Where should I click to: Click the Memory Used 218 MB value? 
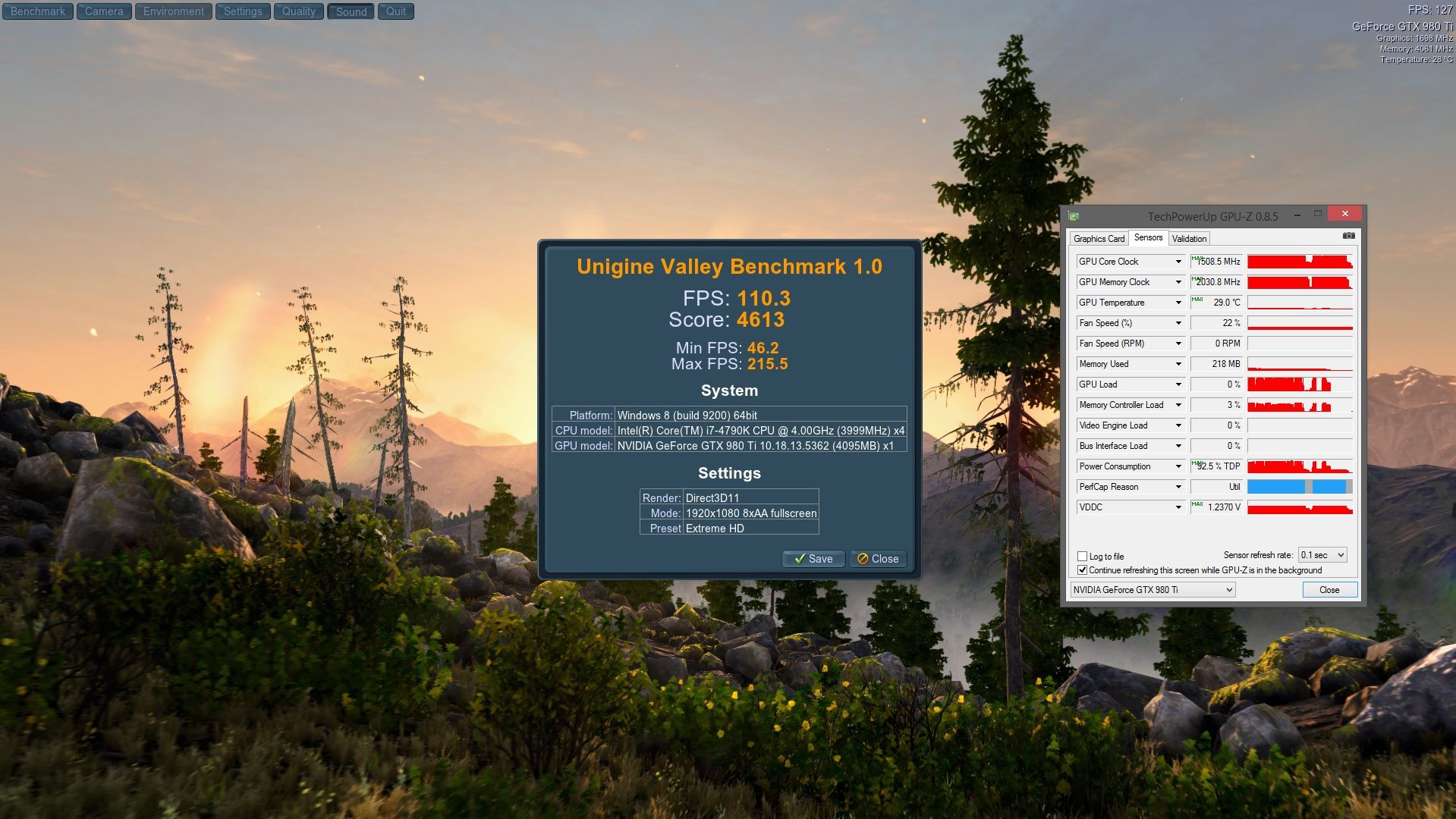point(1216,364)
